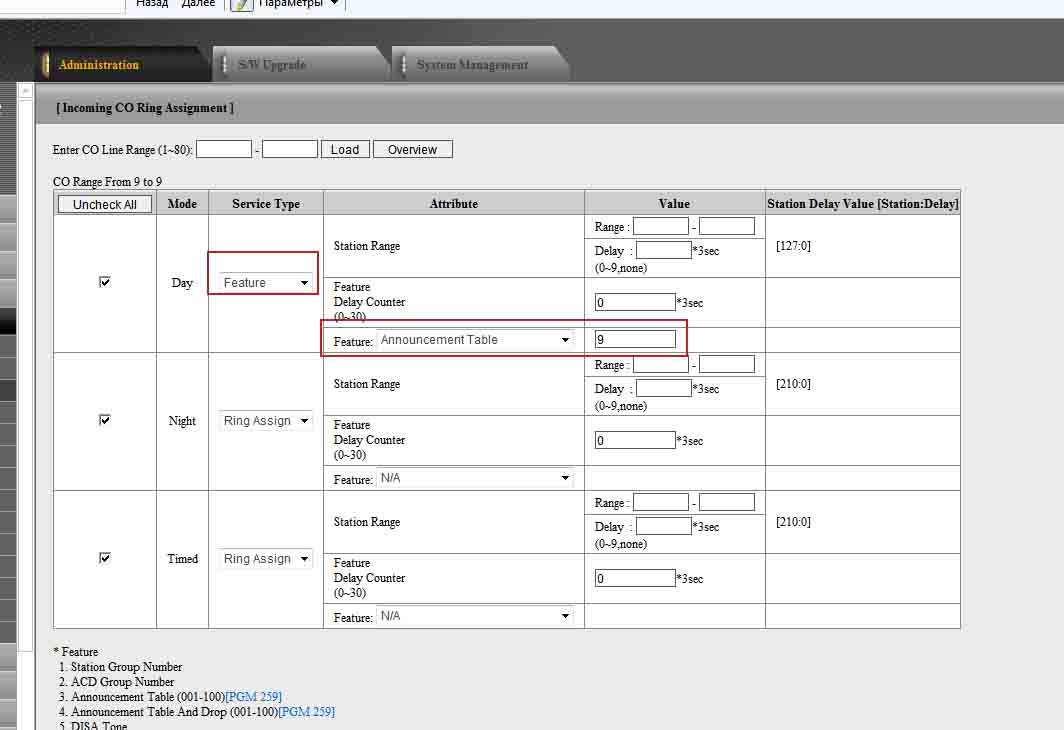Open the Announcement Table feature dropdown
The height and width of the screenshot is (730, 1064).
[x=474, y=340]
